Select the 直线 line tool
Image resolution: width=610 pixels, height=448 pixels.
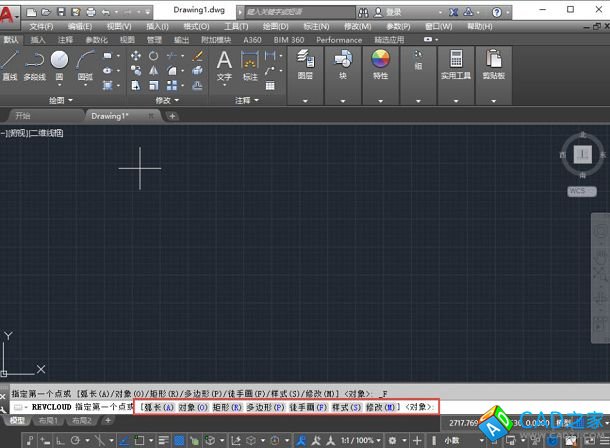tap(10, 65)
